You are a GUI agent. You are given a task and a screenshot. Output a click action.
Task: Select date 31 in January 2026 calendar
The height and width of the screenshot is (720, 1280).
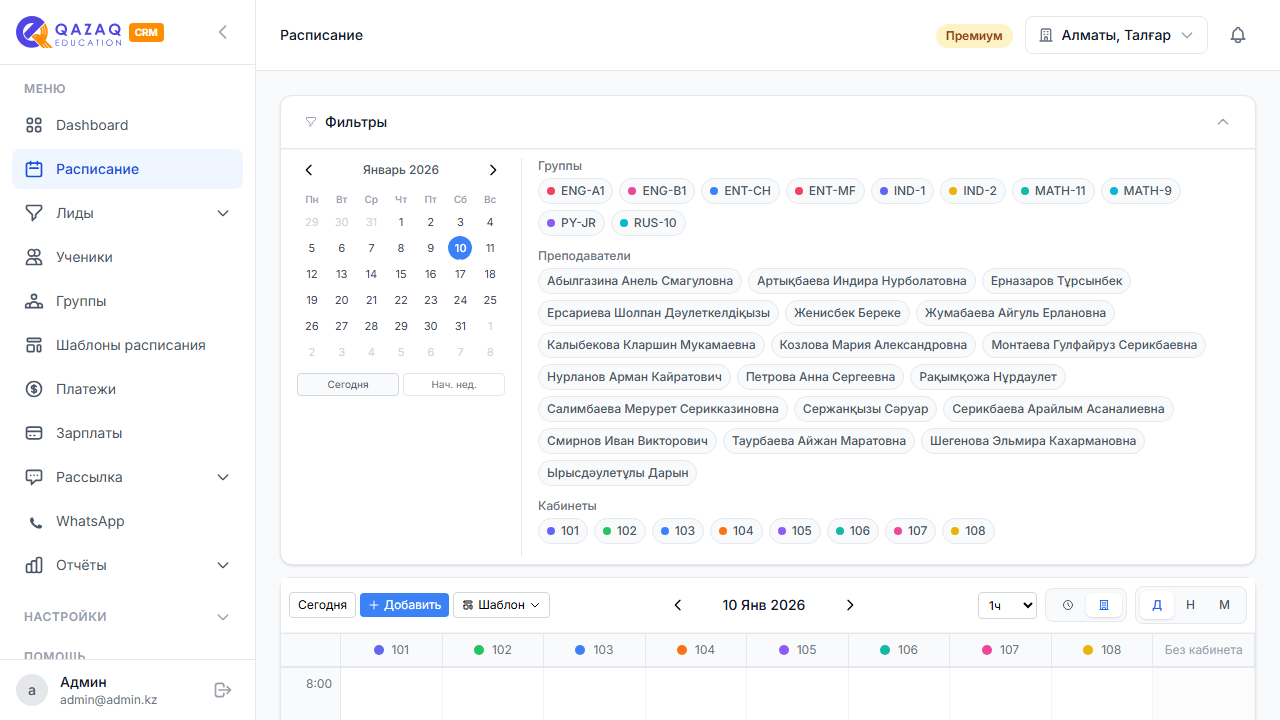[460, 326]
